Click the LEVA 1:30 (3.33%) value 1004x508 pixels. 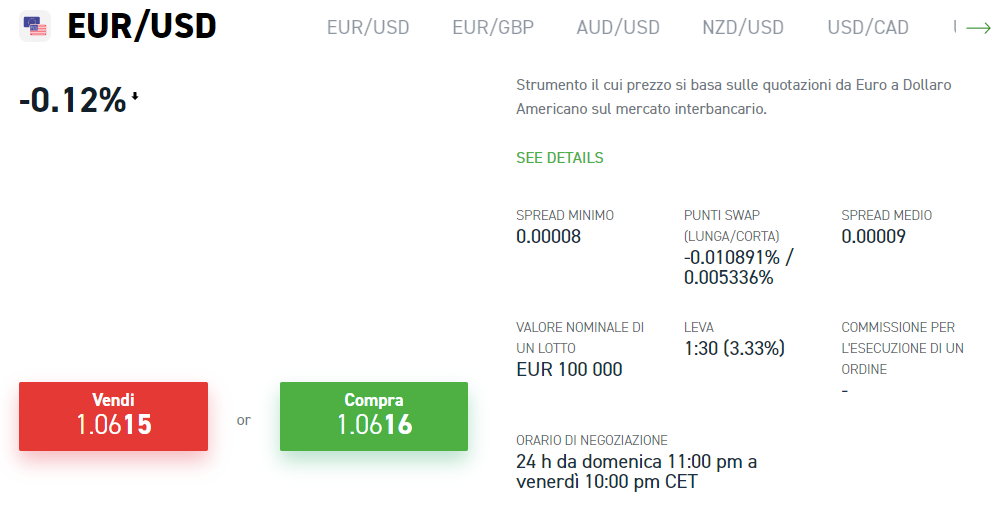734,348
